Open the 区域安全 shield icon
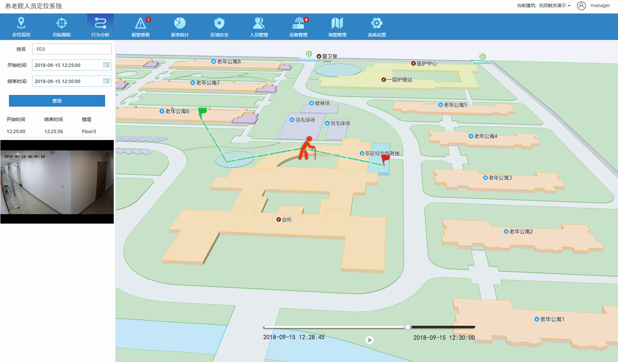618x362 pixels. click(219, 27)
